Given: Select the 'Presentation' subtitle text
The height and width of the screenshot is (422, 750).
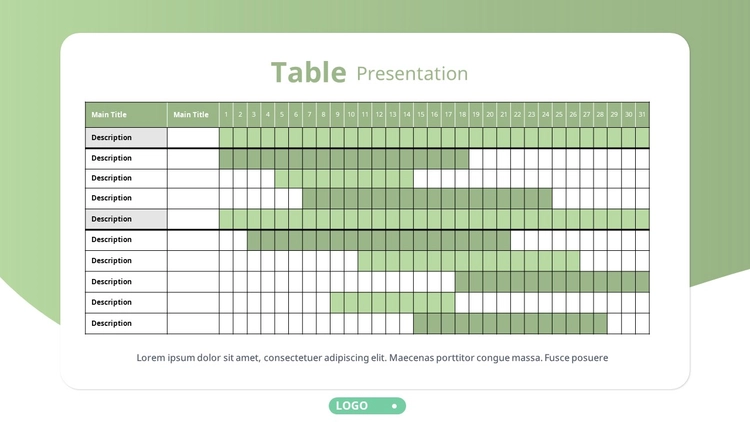Looking at the screenshot, I should (x=412, y=74).
